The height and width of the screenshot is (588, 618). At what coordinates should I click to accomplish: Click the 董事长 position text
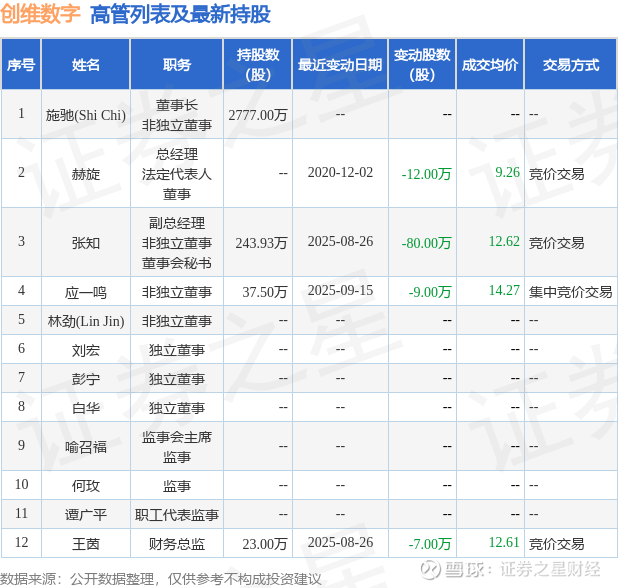coord(177,105)
